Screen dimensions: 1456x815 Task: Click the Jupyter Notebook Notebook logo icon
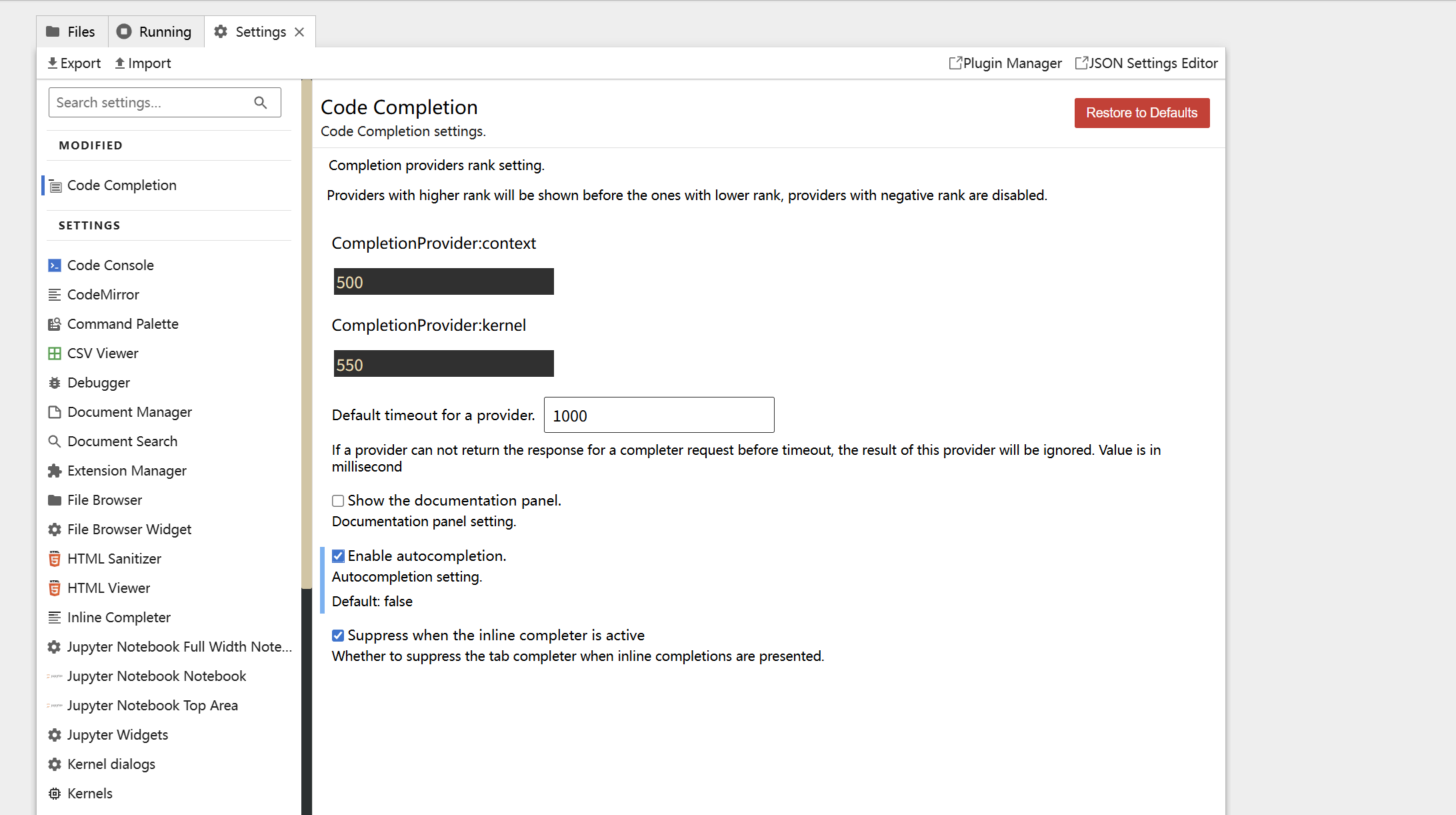[x=55, y=676]
